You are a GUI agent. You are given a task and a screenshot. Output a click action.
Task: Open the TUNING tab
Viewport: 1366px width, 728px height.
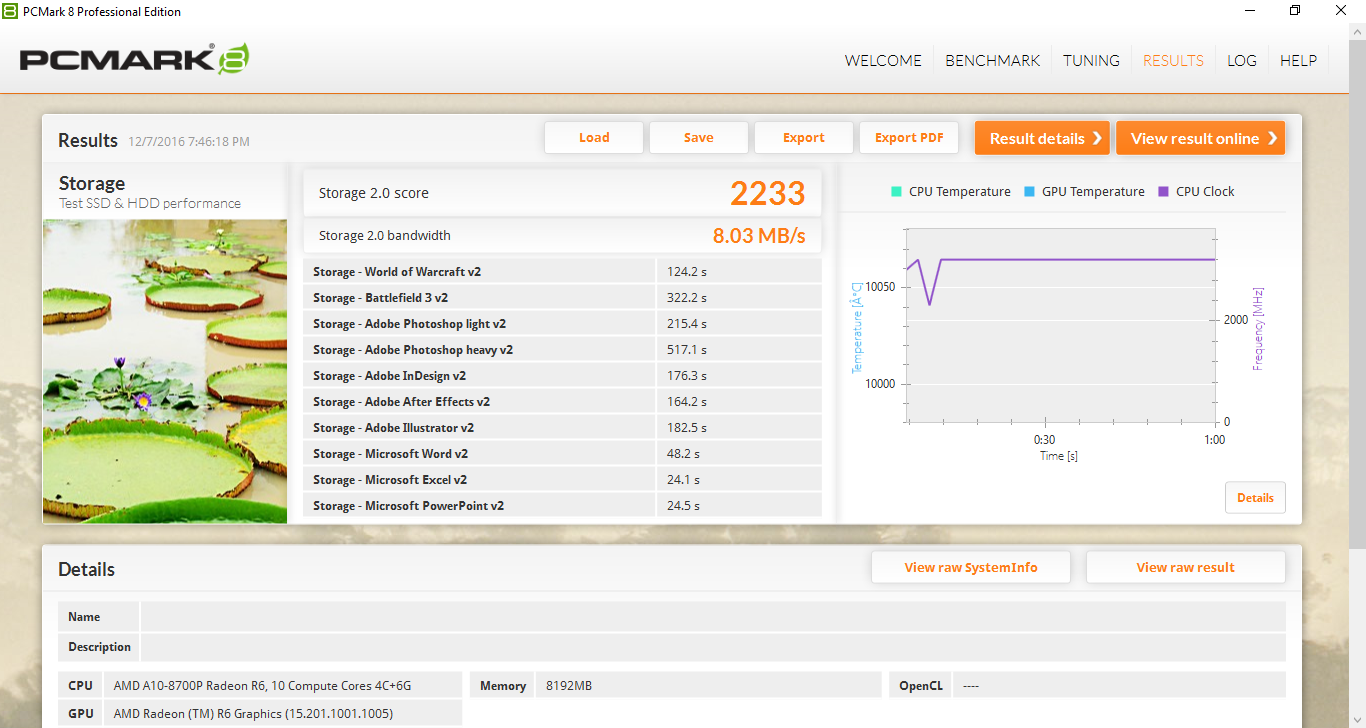point(1091,60)
